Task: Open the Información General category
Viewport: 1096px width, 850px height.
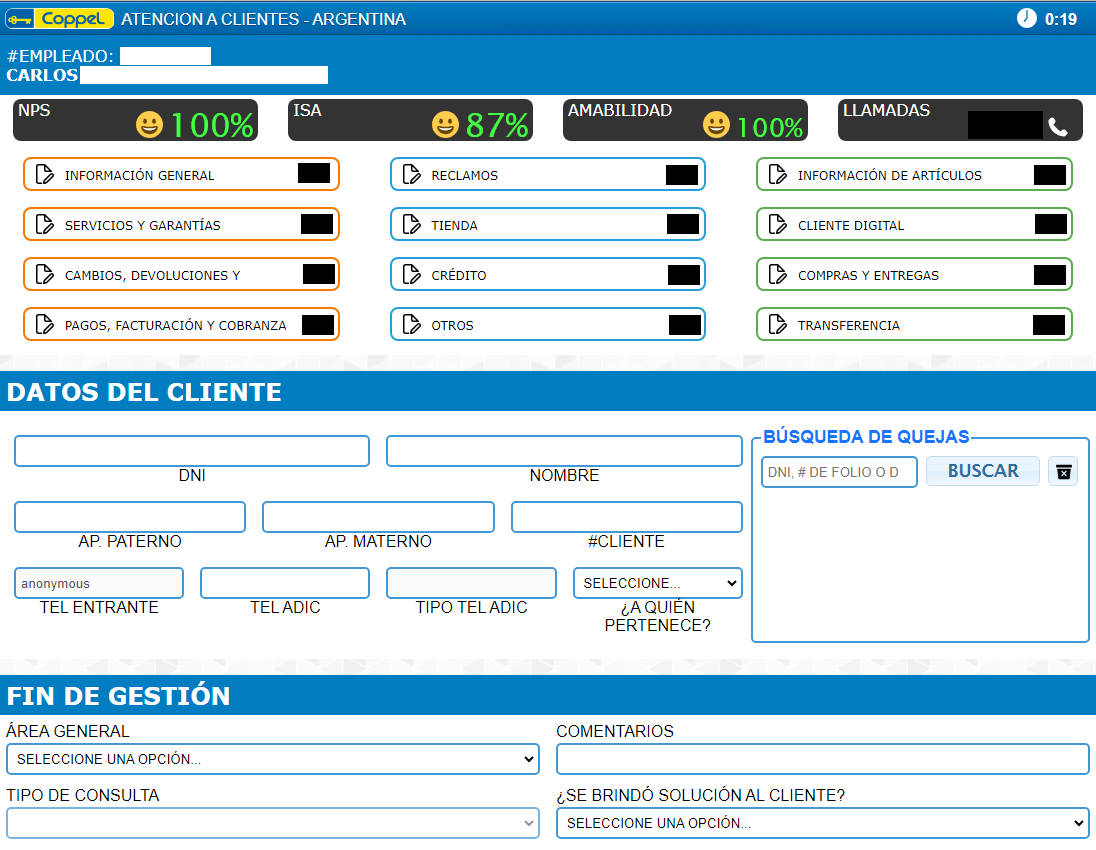Action: [x=181, y=175]
